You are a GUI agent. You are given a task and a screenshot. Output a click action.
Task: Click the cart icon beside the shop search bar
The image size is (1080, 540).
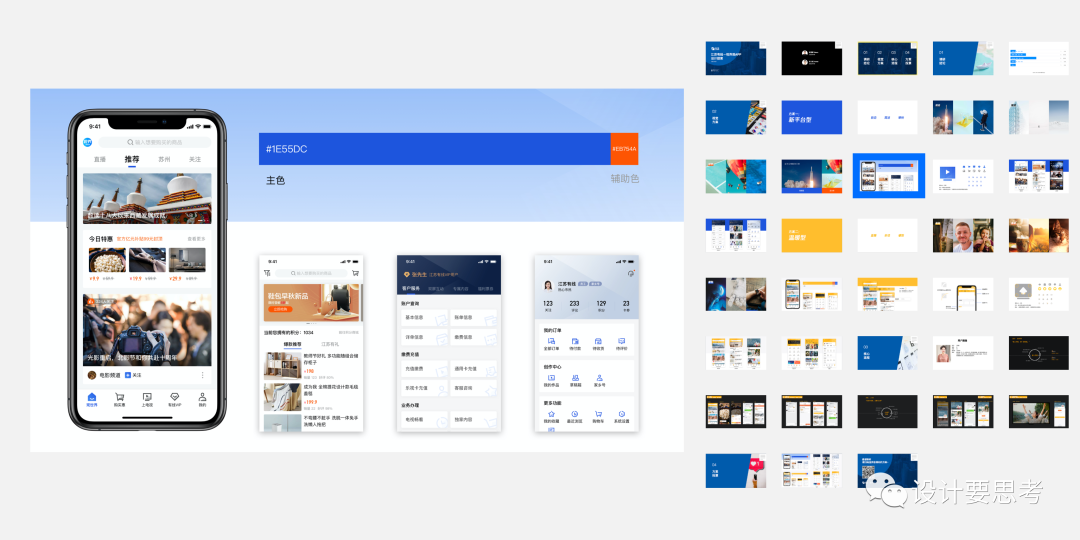point(355,273)
